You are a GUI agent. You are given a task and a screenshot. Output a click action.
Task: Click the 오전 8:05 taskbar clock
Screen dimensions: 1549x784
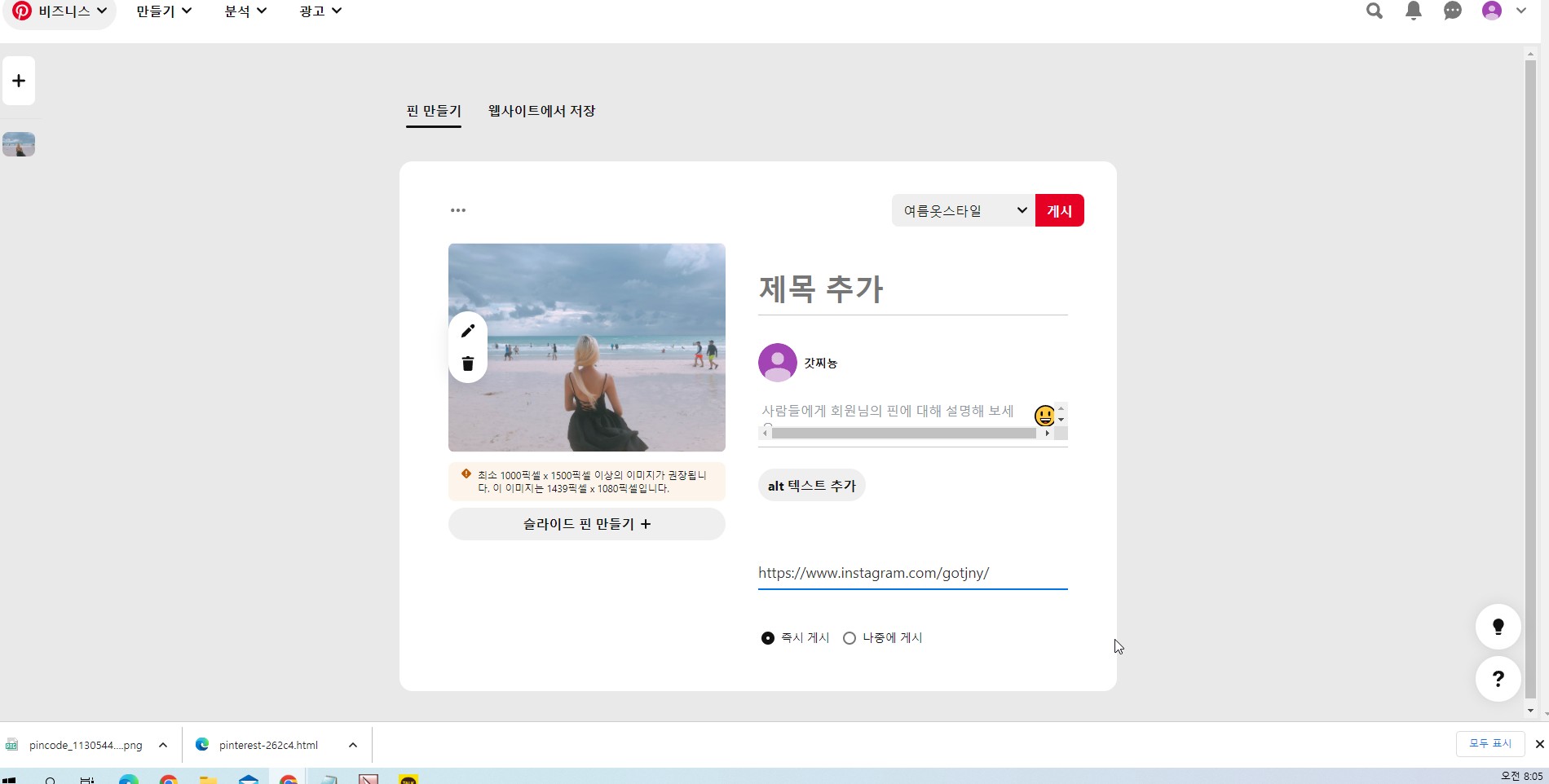[x=1521, y=776]
